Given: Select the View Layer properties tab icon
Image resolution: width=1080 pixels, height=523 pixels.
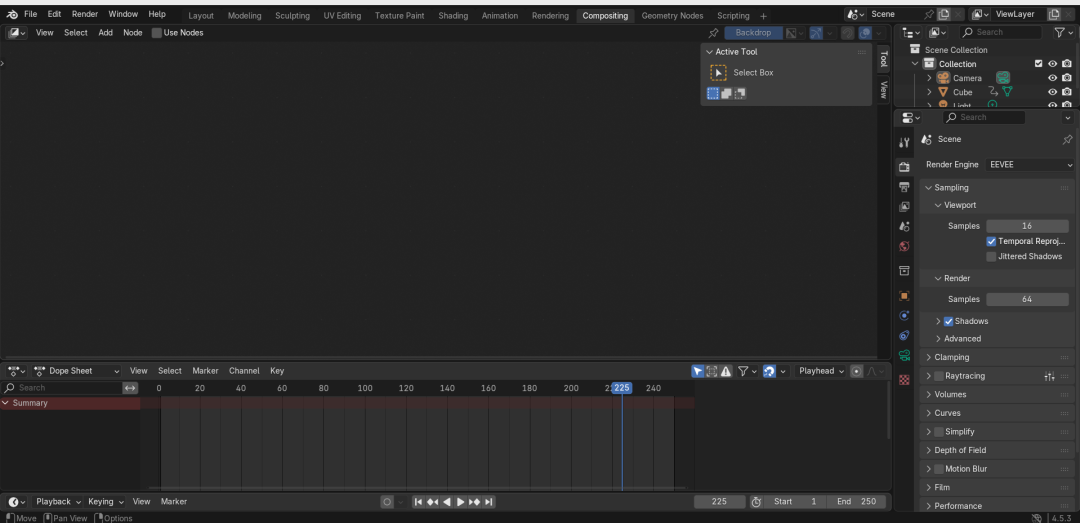Looking at the screenshot, I should 904,207.
